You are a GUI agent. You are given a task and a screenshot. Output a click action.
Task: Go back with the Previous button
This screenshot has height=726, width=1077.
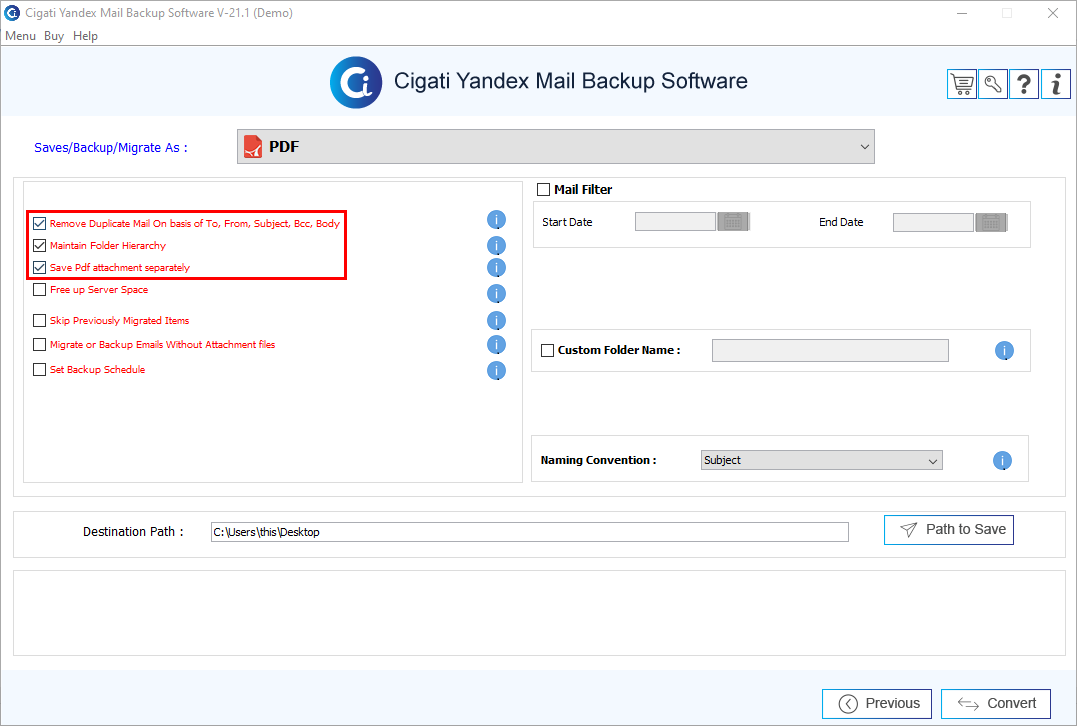pos(877,703)
